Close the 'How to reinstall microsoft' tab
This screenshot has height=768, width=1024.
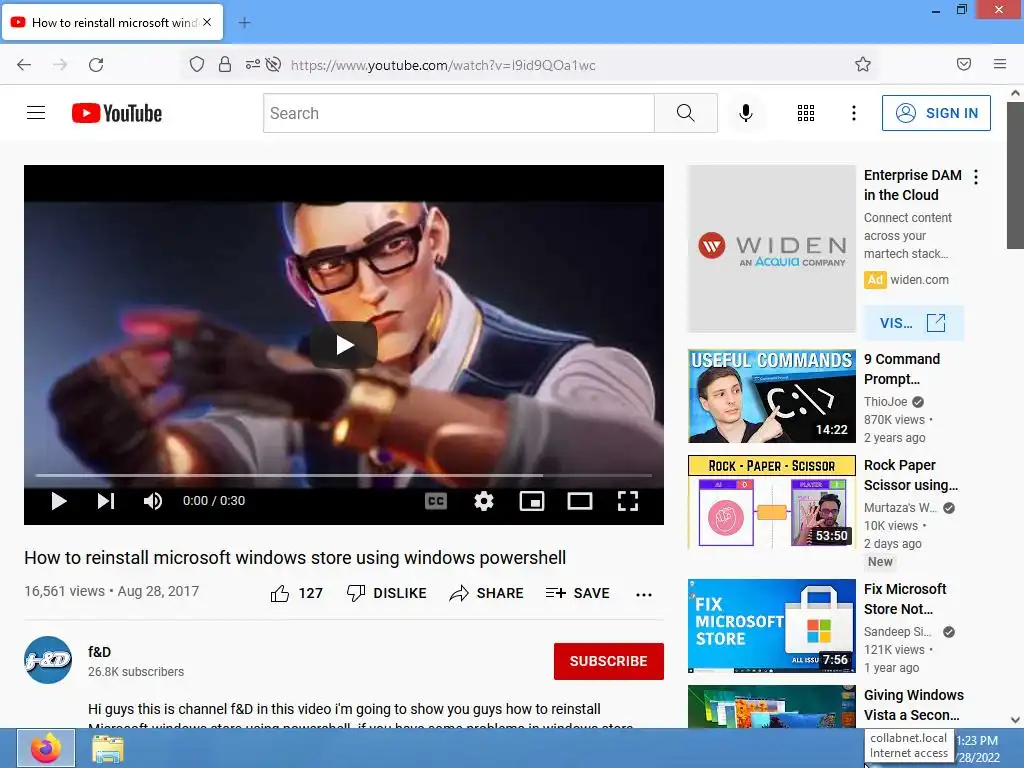coord(207,22)
